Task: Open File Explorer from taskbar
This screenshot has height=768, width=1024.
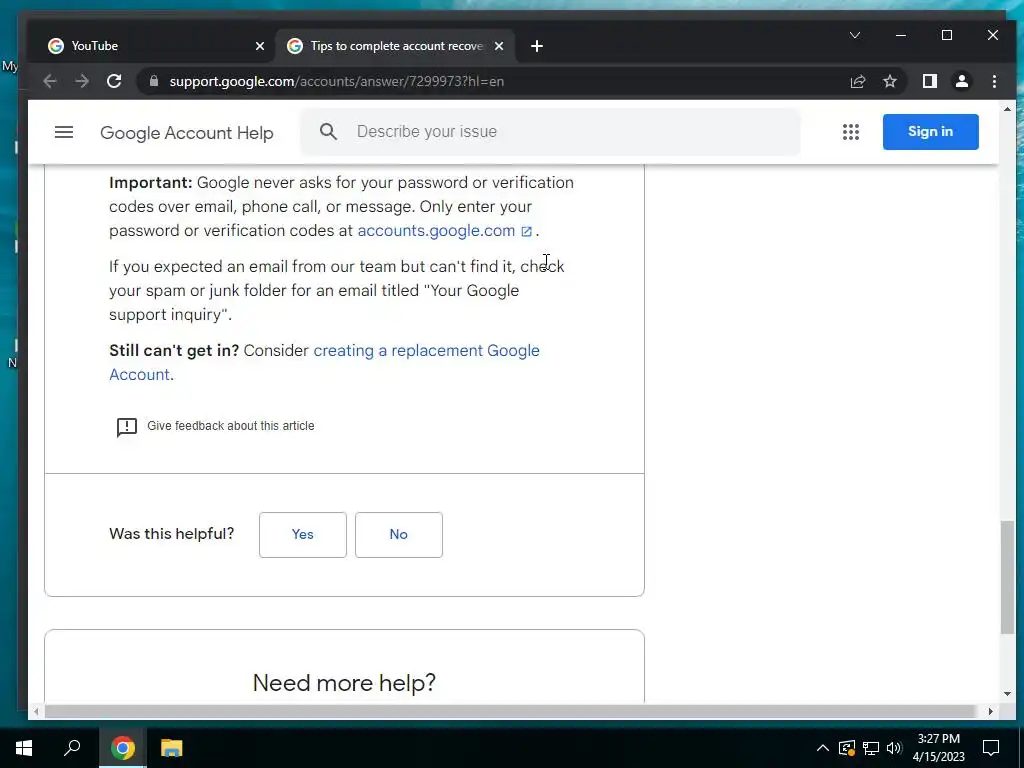Action: point(171,748)
